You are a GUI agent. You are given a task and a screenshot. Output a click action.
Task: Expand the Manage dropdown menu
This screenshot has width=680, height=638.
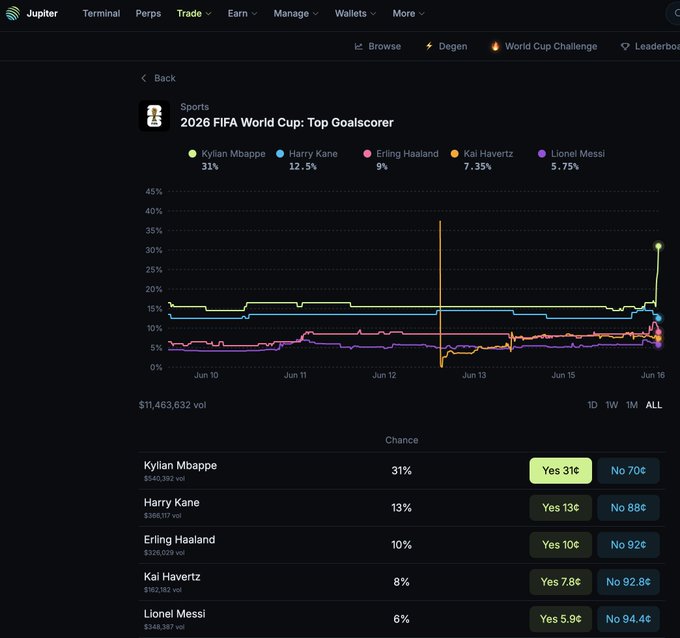[296, 13]
